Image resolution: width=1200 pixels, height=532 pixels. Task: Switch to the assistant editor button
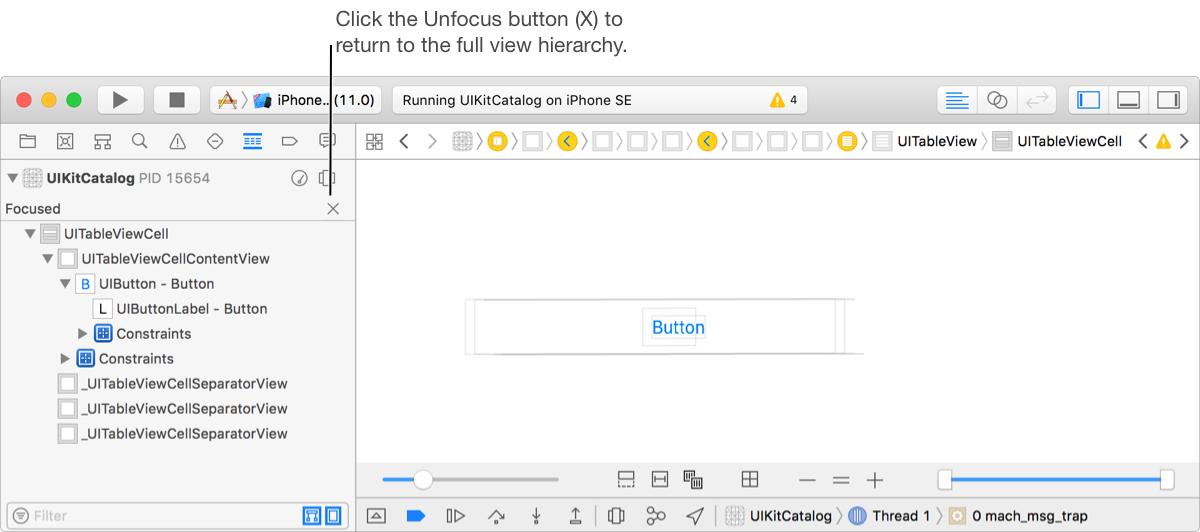(x=997, y=100)
